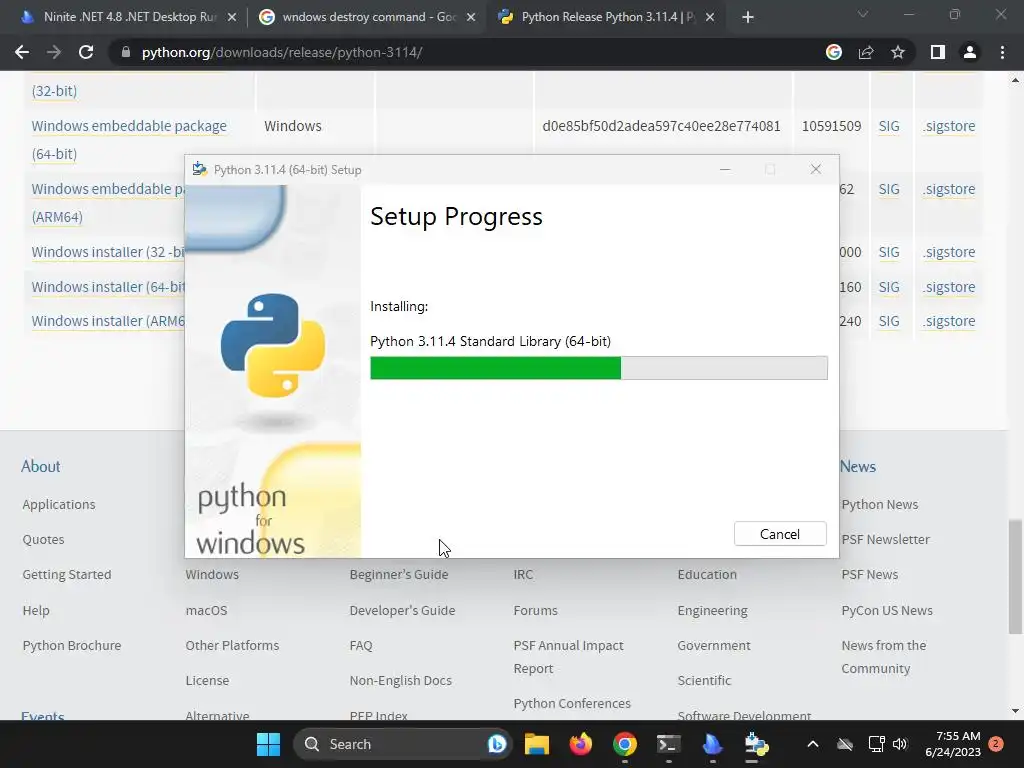The width and height of the screenshot is (1024, 768).
Task: Open the PyCon US News link
Action: point(887,611)
